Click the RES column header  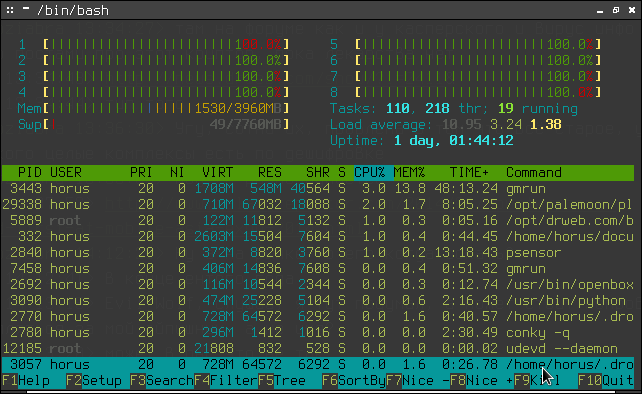click(x=269, y=172)
